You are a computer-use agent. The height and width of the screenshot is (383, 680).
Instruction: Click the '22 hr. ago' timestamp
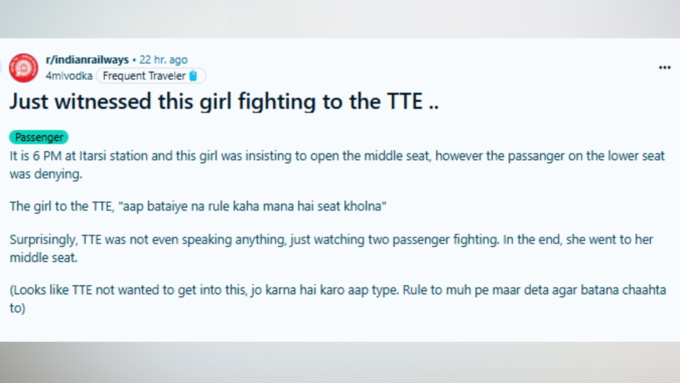(163, 59)
